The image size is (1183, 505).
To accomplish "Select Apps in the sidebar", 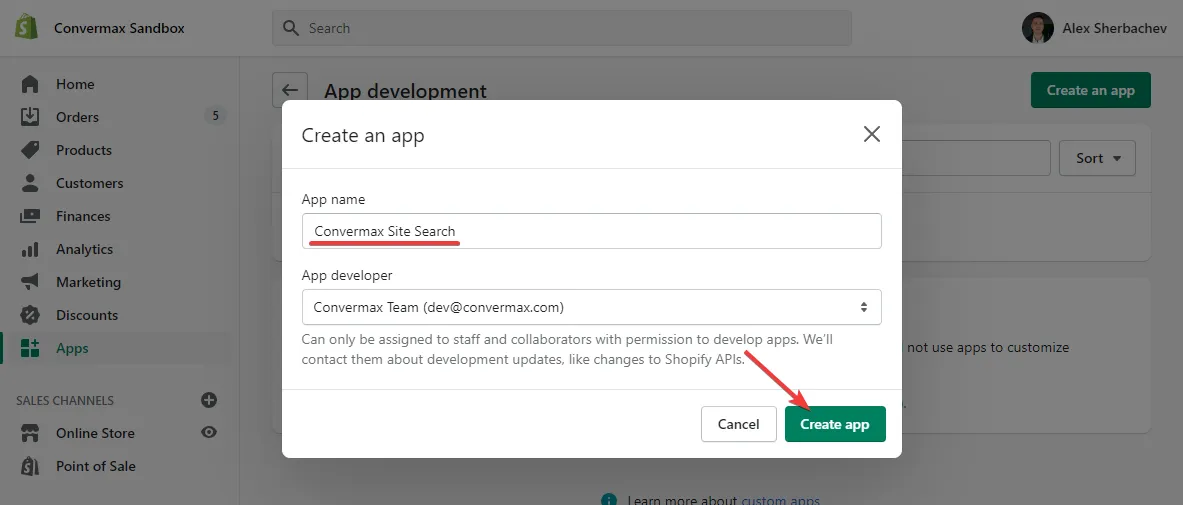I will pos(72,348).
